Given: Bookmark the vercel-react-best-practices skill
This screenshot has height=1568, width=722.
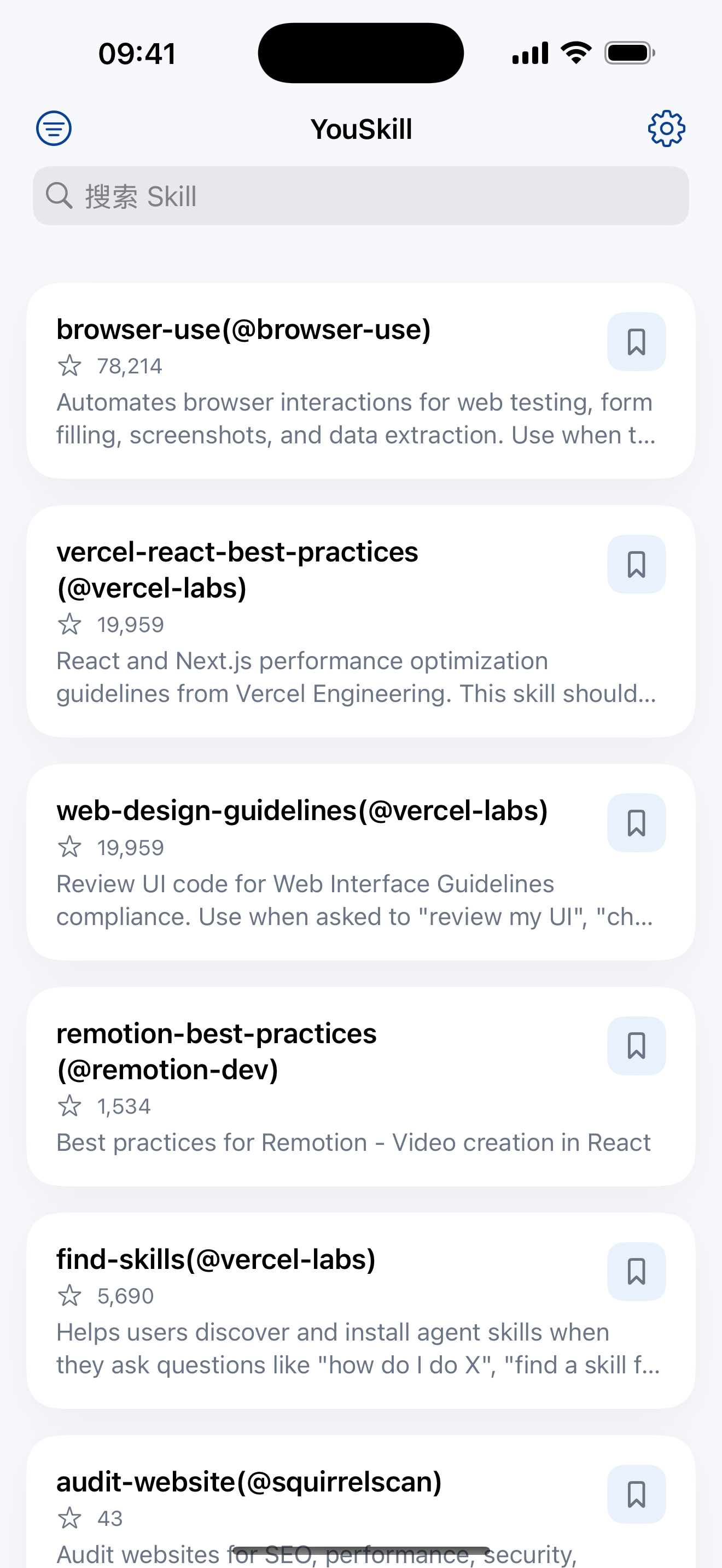Looking at the screenshot, I should click(x=636, y=564).
